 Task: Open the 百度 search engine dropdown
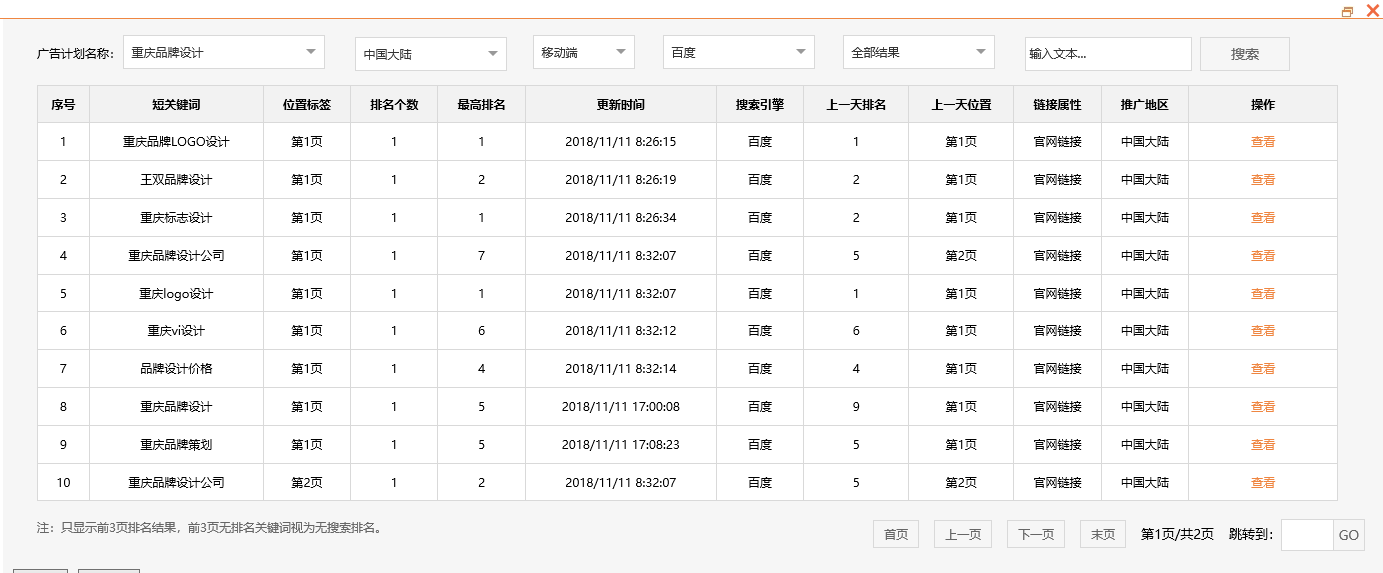pyautogui.click(x=739, y=52)
